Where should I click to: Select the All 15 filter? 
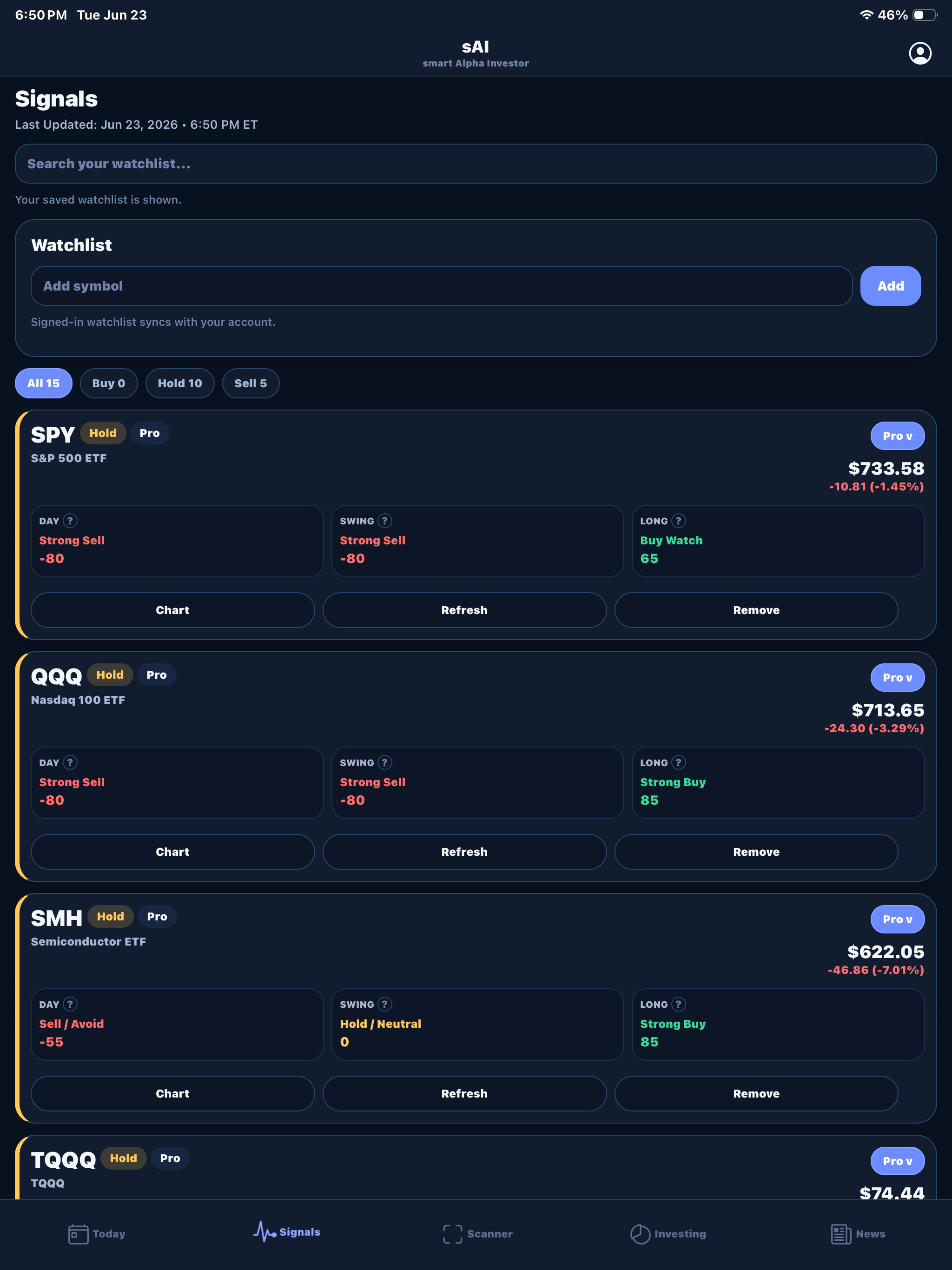coord(44,383)
